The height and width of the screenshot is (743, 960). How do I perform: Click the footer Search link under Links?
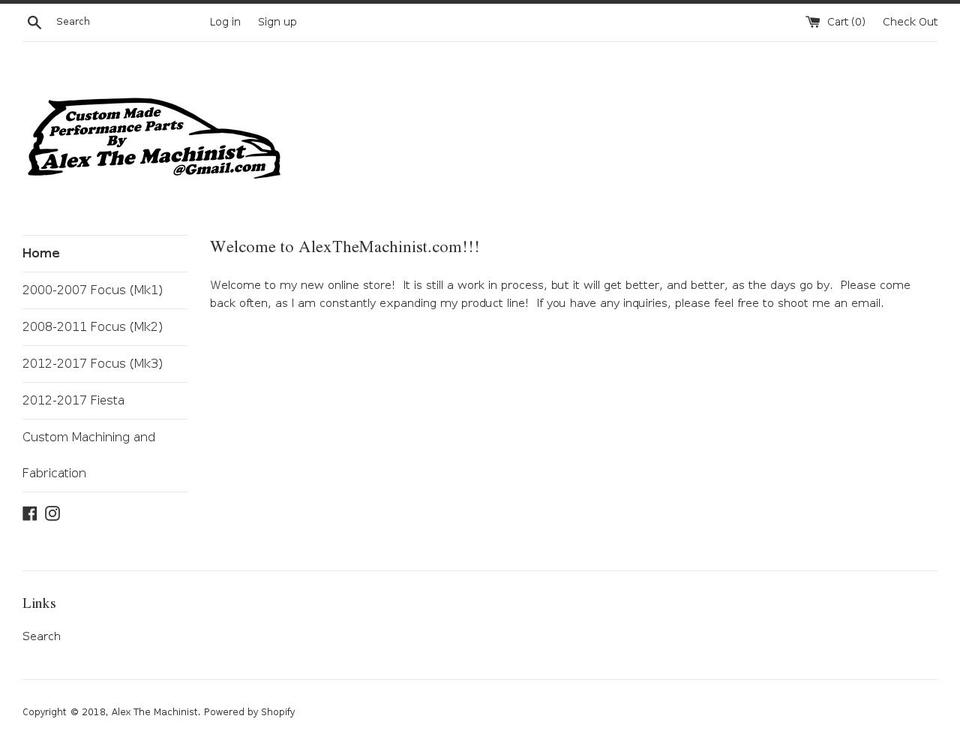tap(42, 637)
